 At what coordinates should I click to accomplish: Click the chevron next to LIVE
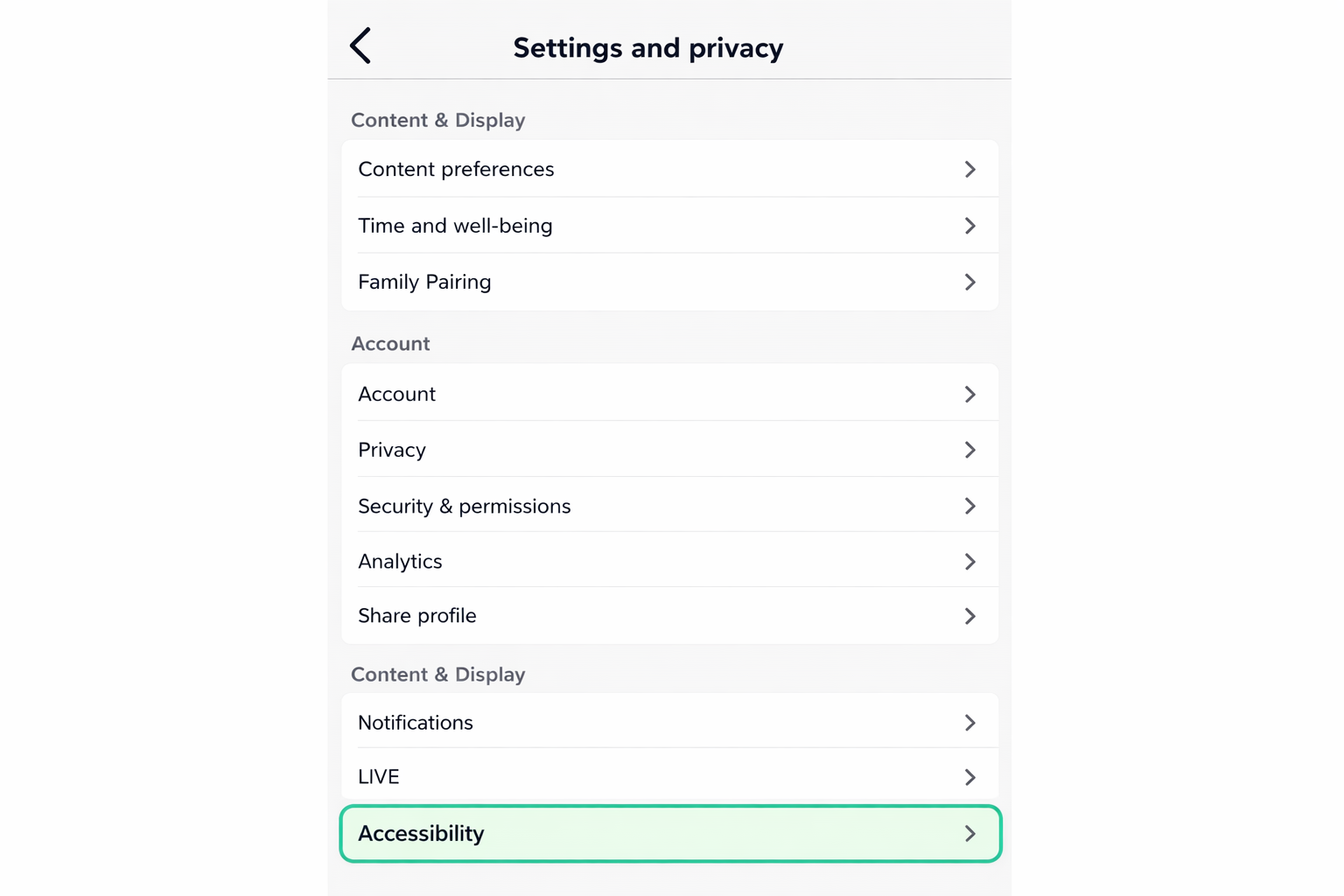(x=970, y=777)
